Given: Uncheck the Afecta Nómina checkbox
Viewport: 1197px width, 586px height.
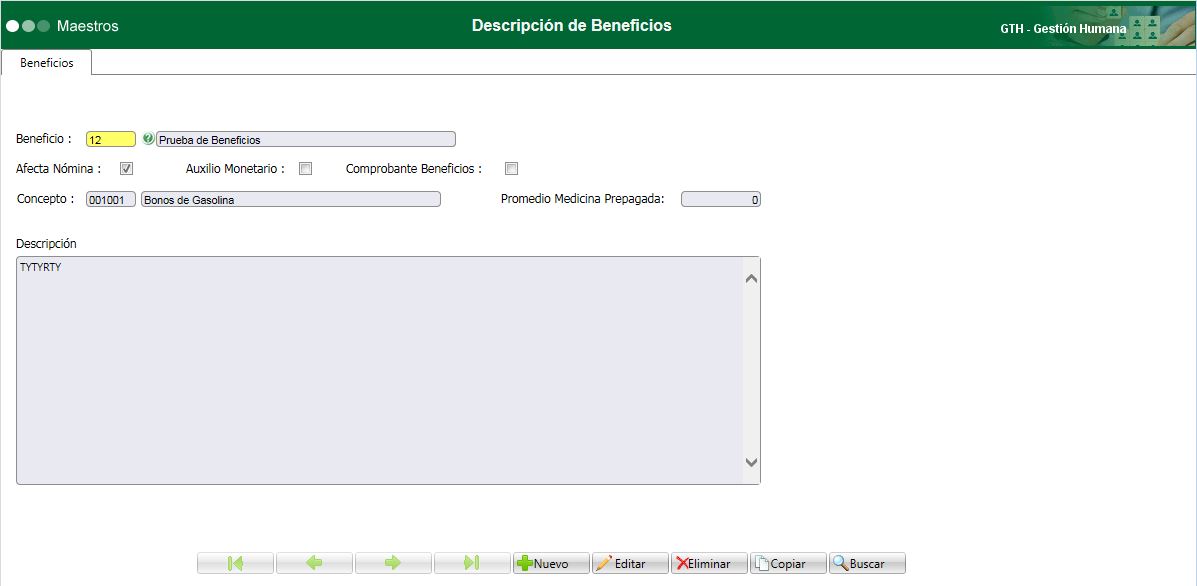Looking at the screenshot, I should click(x=127, y=169).
